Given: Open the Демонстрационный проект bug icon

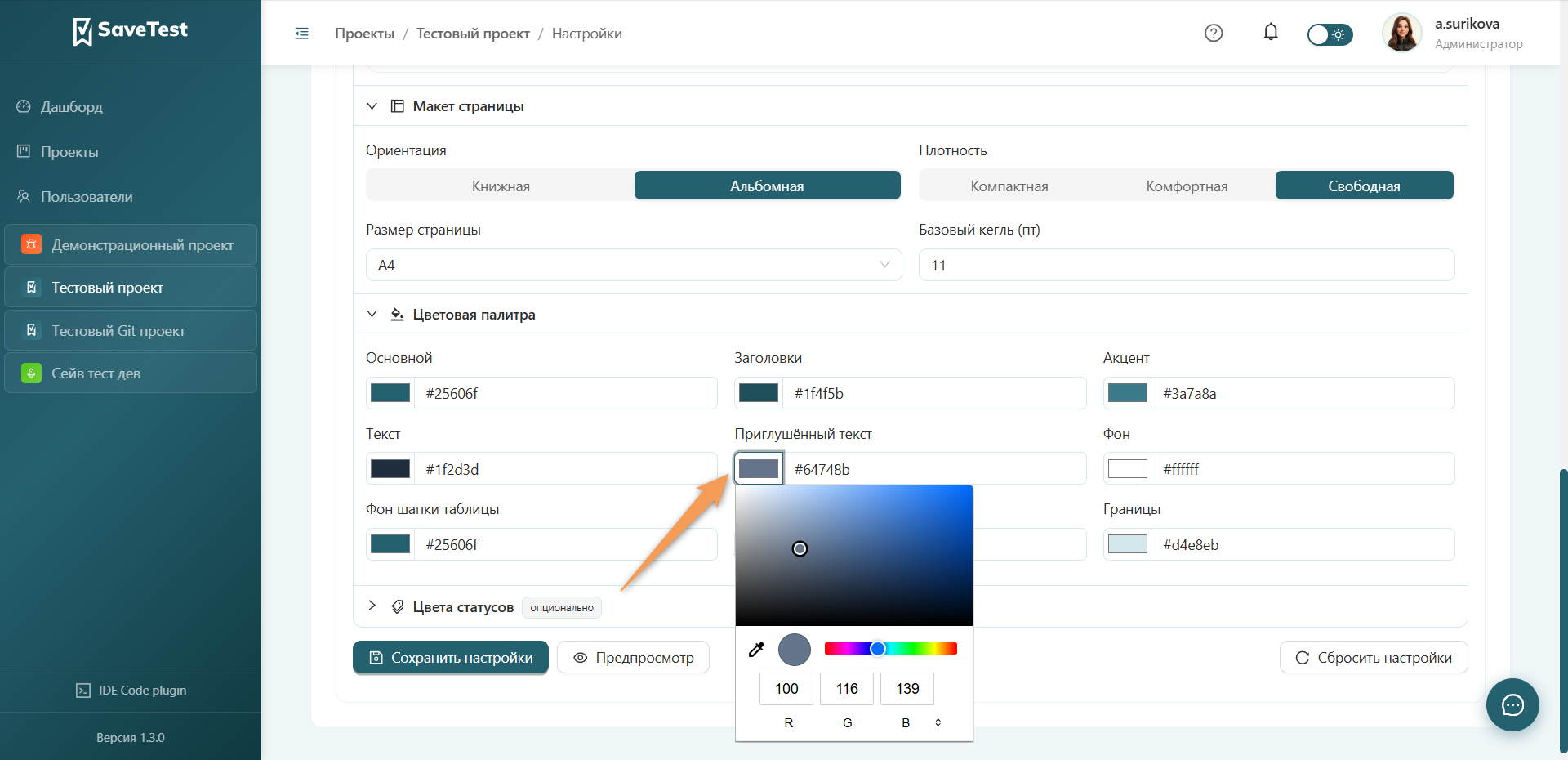Looking at the screenshot, I should [31, 244].
